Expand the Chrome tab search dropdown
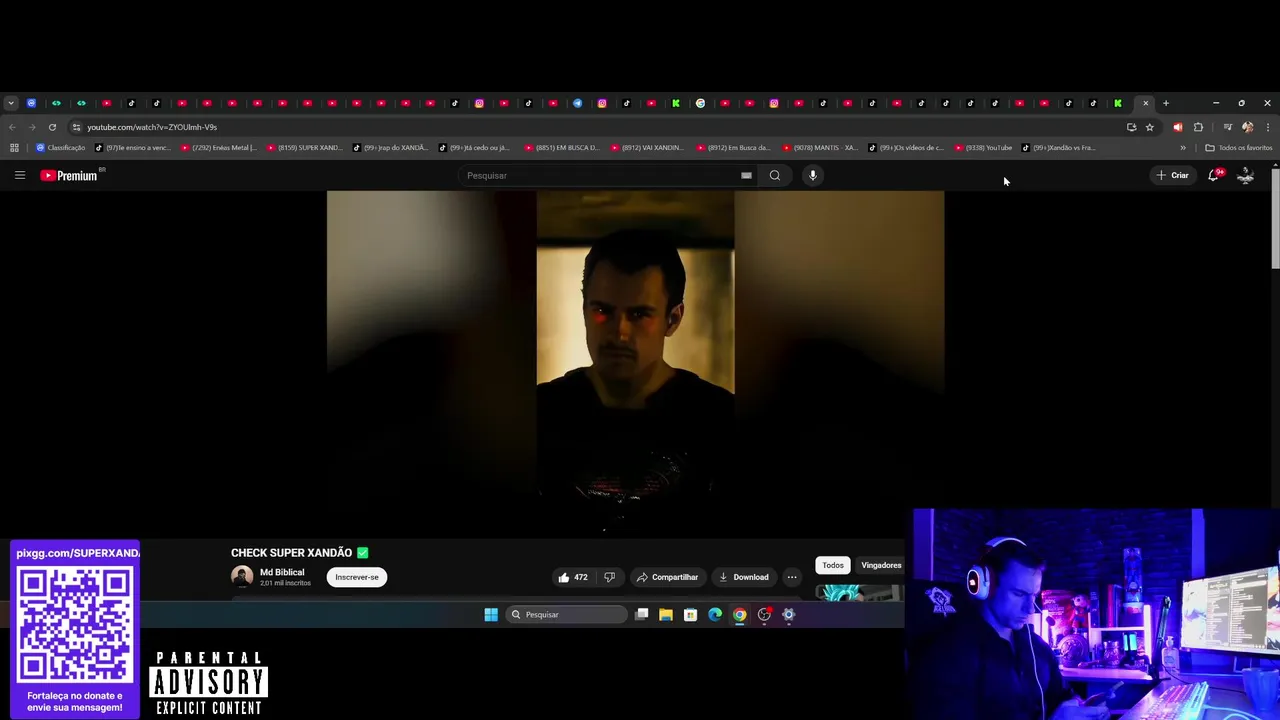Image resolution: width=1280 pixels, height=720 pixels. coord(11,103)
